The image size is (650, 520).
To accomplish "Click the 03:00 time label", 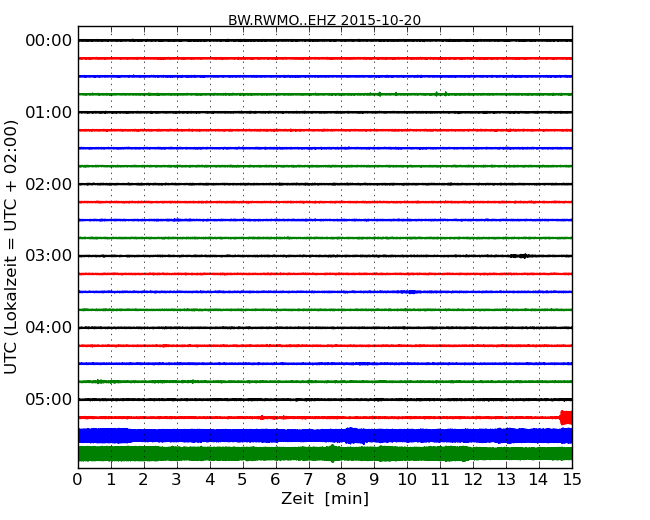I will [49, 256].
